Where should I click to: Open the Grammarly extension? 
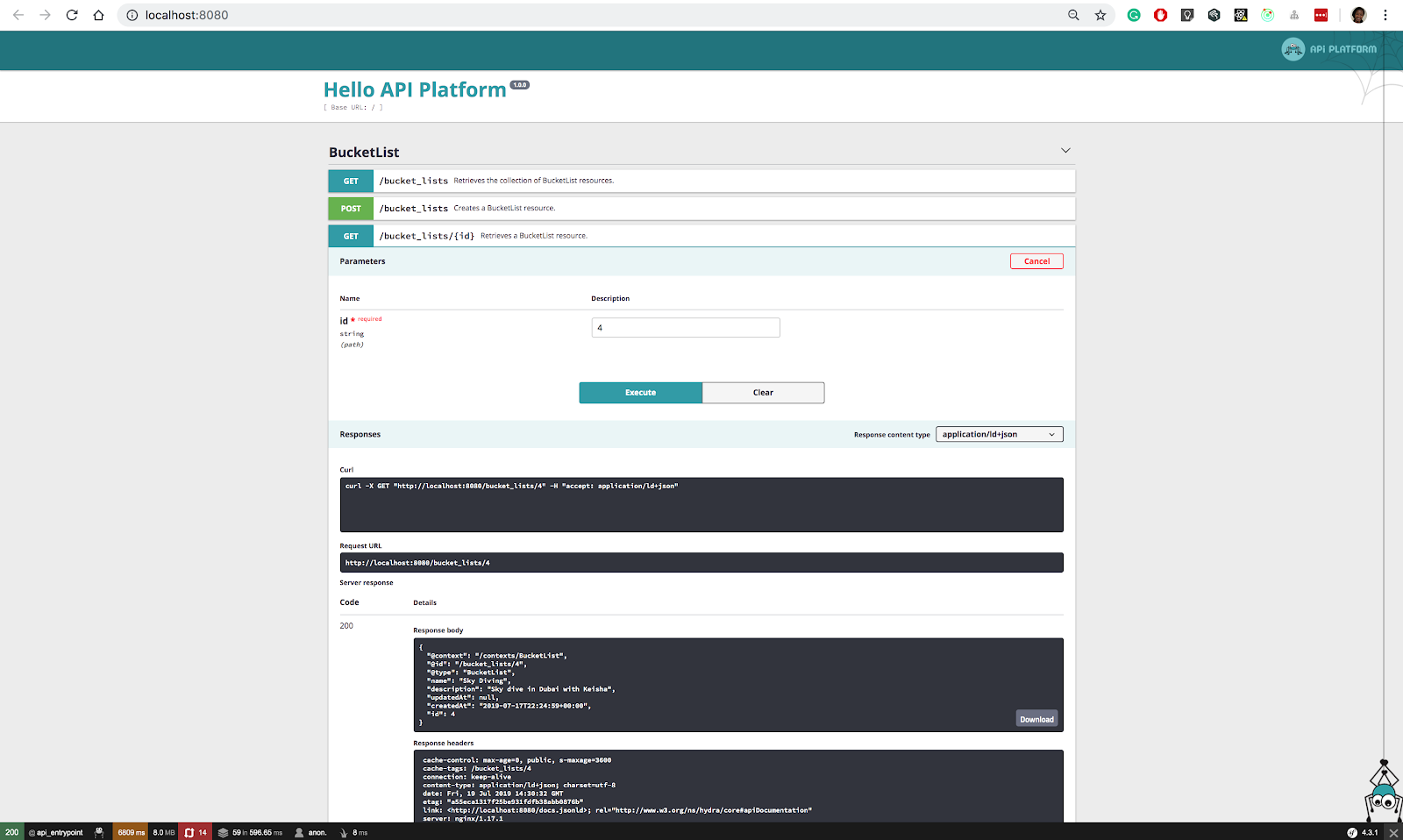click(x=1134, y=15)
